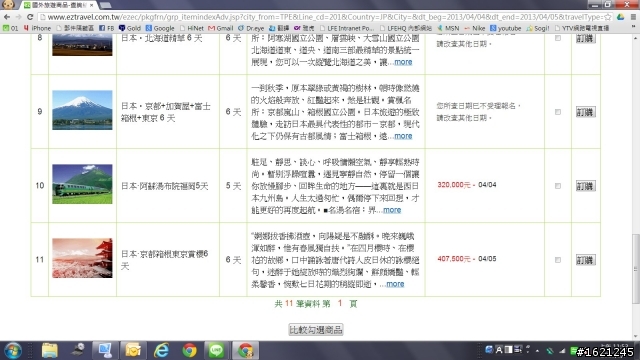Open the LINE app in the taskbar
Viewport: 640px width, 360px height.
(x=216, y=351)
